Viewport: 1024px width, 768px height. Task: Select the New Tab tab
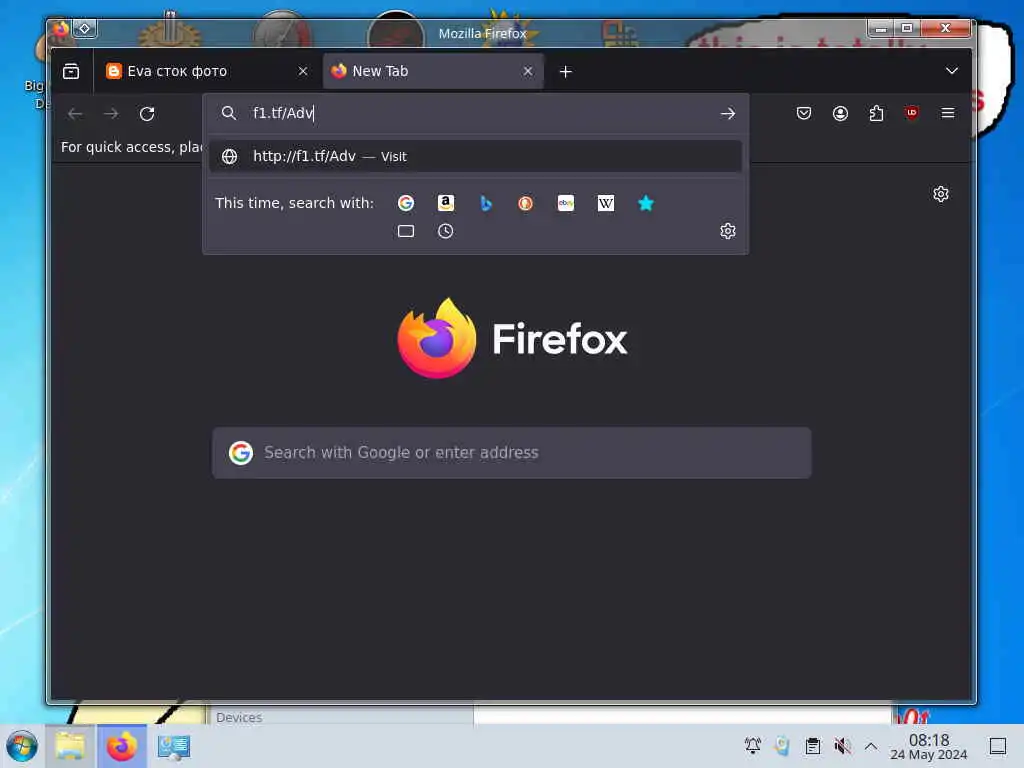point(433,71)
